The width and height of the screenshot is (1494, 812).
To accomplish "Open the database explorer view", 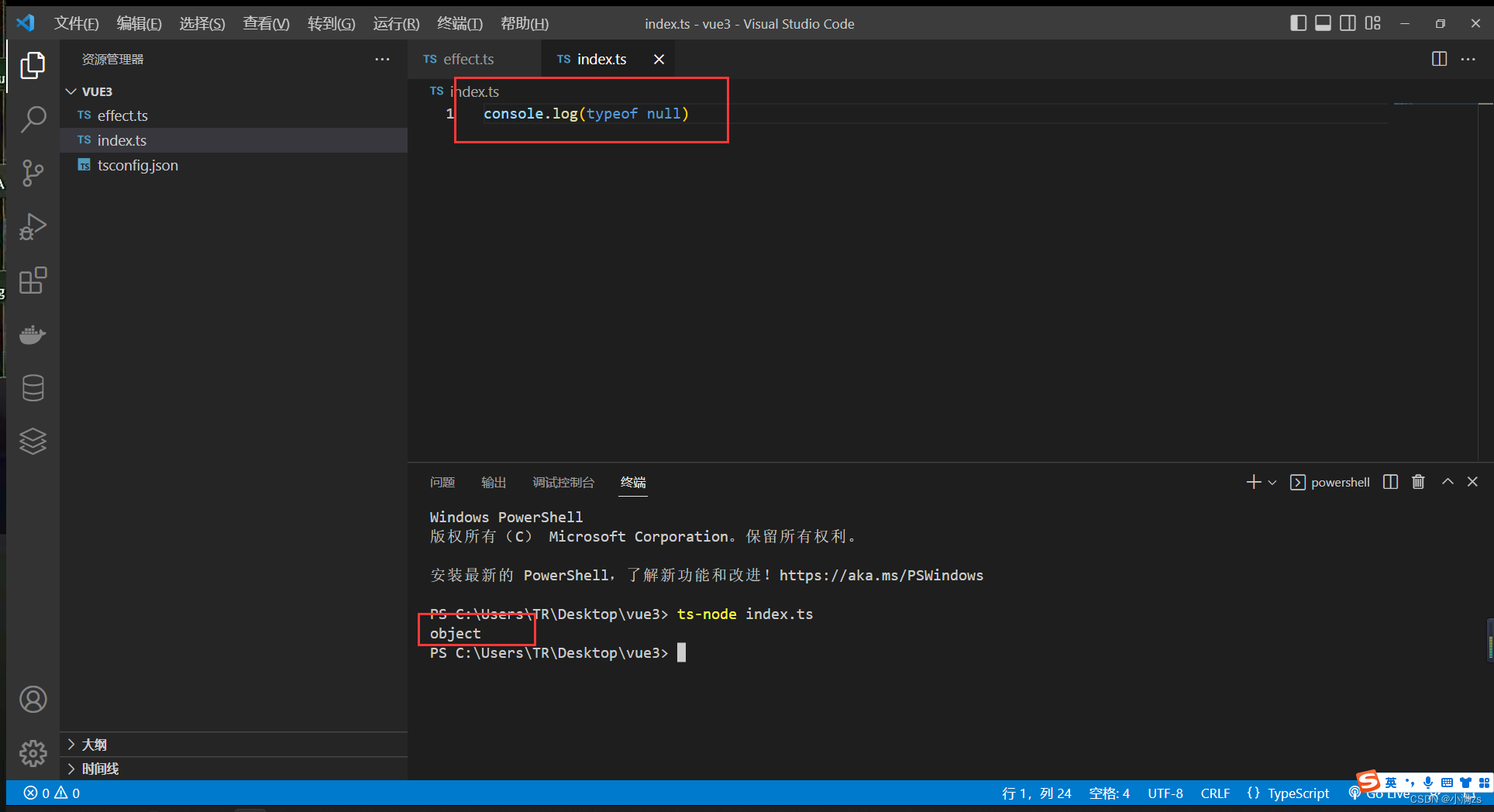I will tap(33, 387).
